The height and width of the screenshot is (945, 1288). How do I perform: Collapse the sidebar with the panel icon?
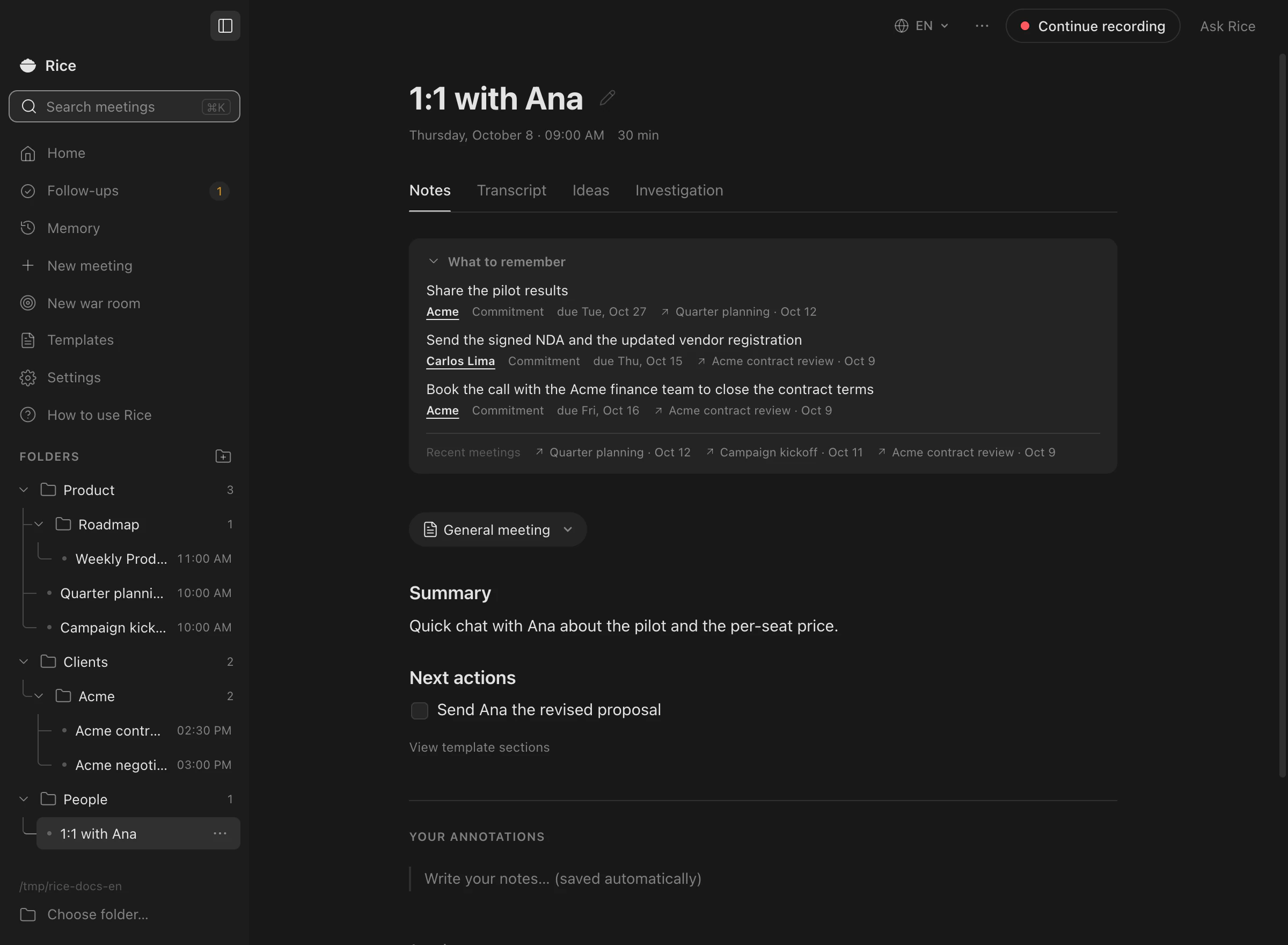click(225, 26)
